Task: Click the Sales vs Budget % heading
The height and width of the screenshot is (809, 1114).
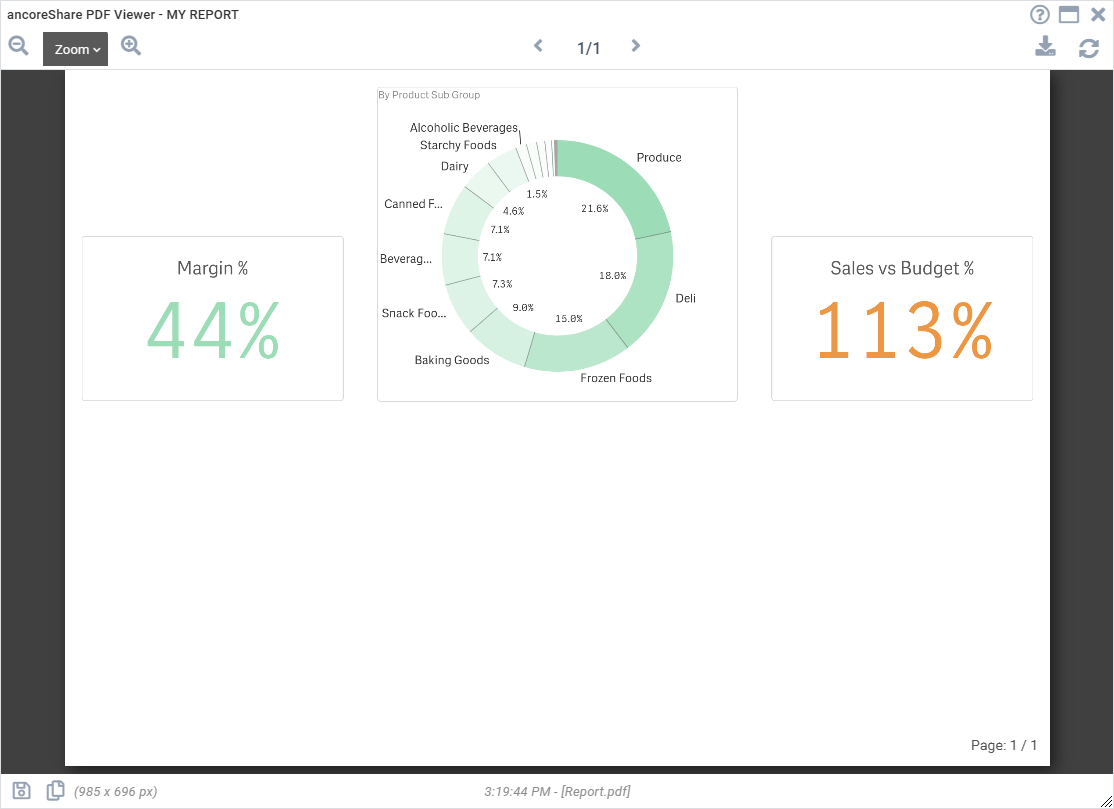Action: click(902, 268)
